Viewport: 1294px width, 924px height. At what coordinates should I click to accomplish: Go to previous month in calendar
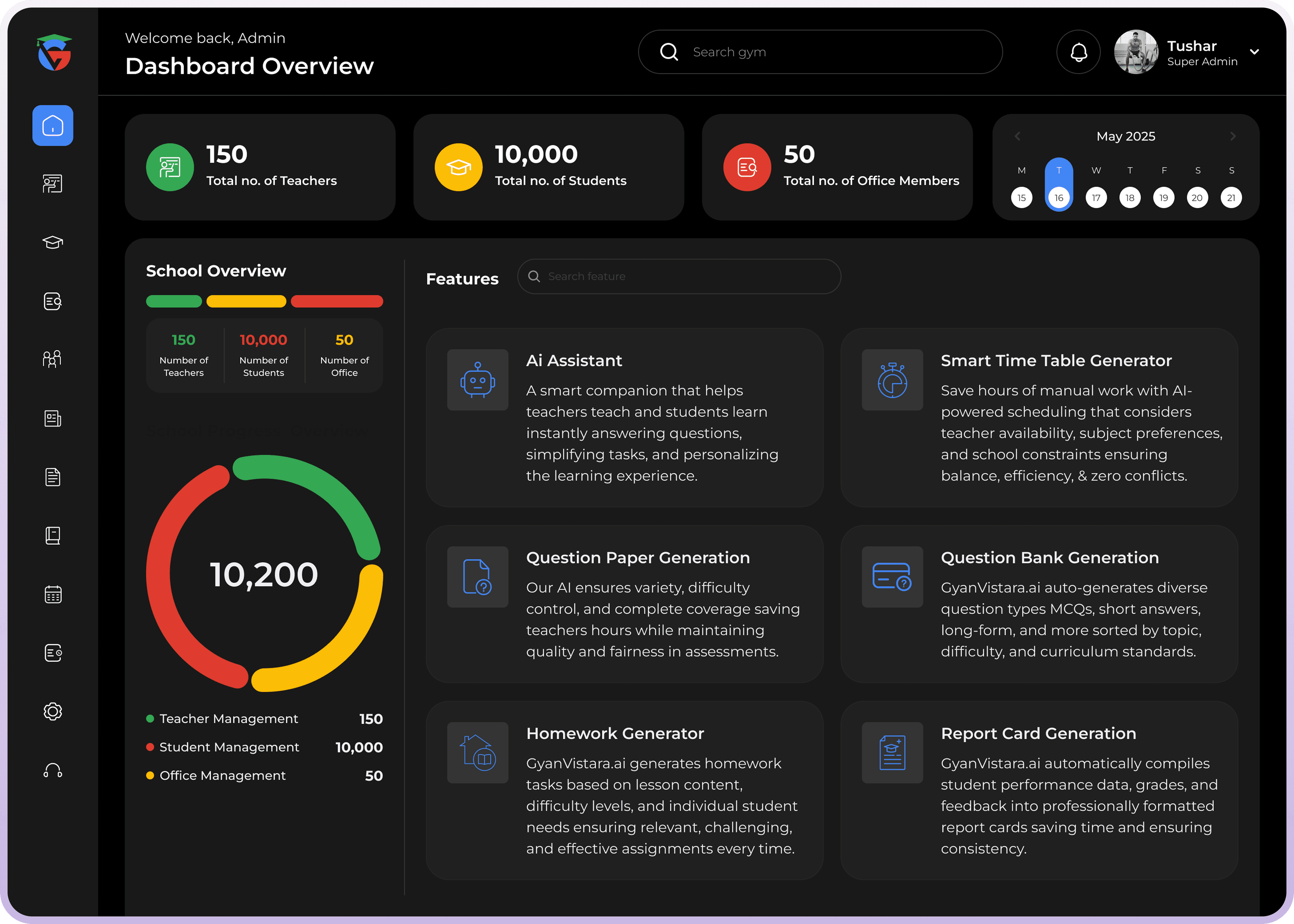(x=1017, y=136)
